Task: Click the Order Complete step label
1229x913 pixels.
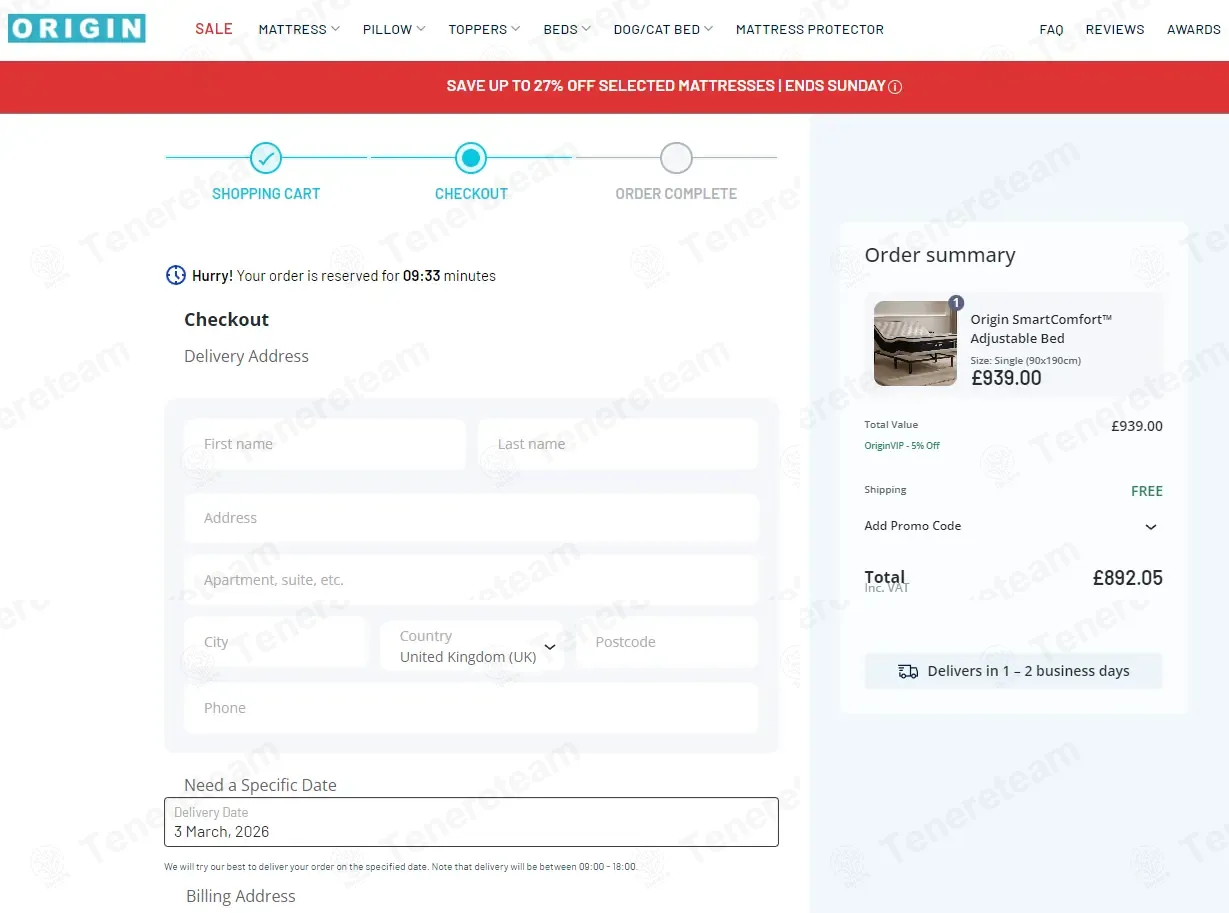Action: (676, 194)
